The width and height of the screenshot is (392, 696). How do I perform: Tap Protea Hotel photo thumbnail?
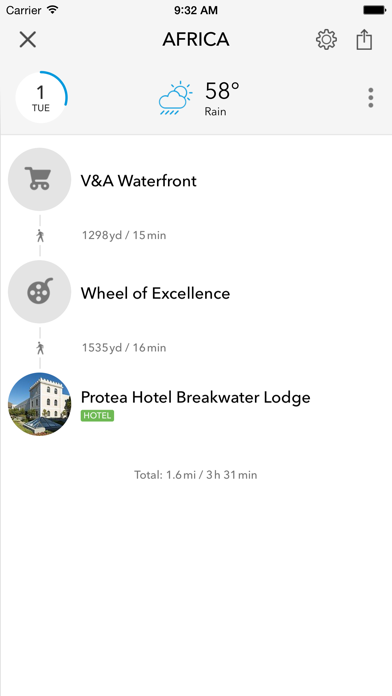click(x=40, y=404)
